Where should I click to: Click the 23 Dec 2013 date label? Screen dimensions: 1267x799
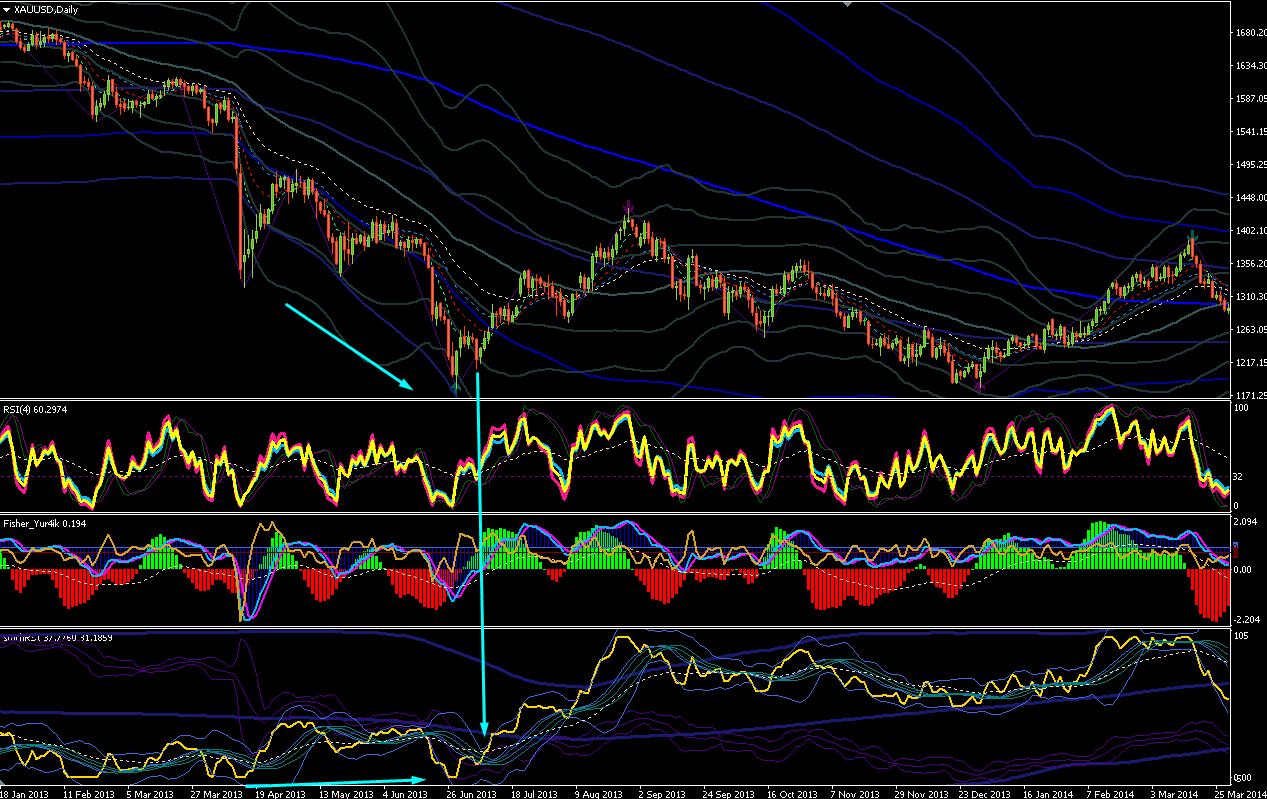[983, 793]
